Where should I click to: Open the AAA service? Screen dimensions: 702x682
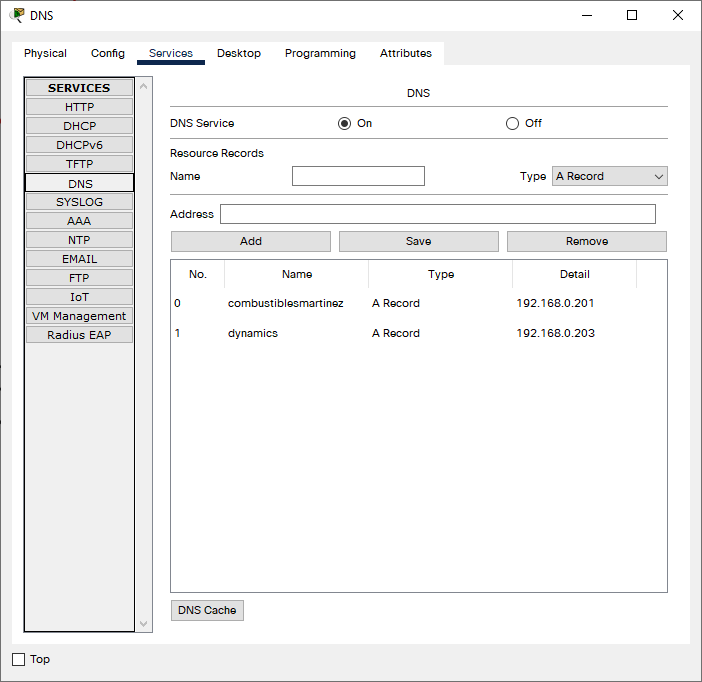click(x=79, y=221)
